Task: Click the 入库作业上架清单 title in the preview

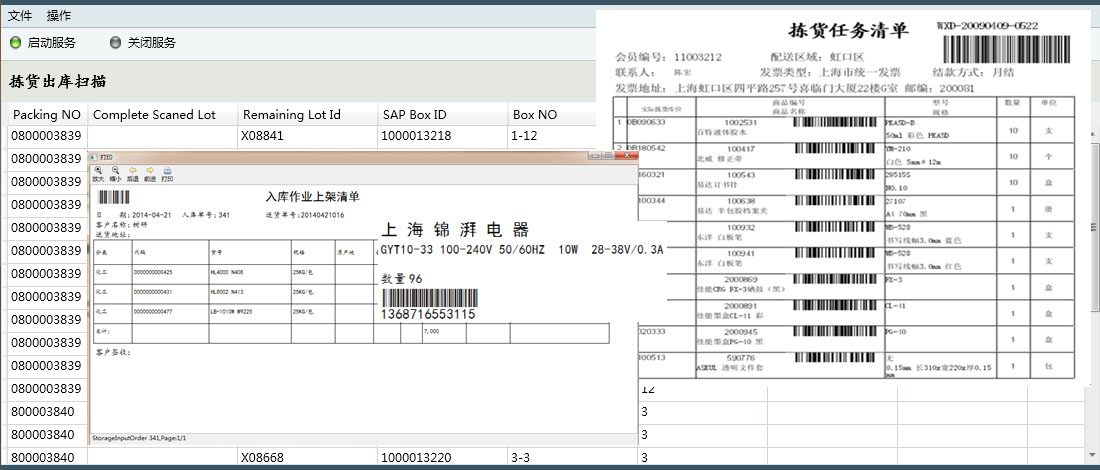Action: [314, 196]
